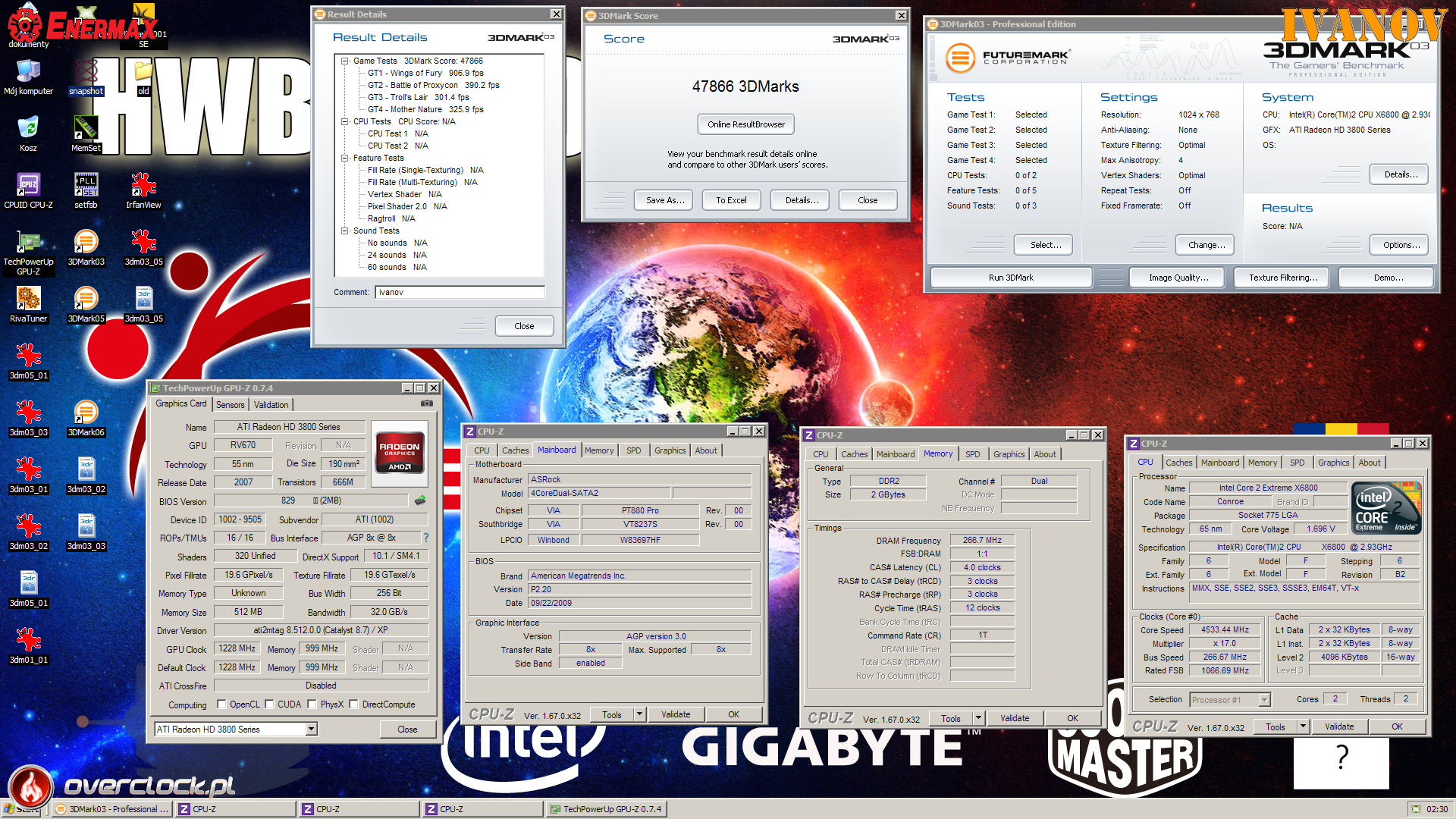This screenshot has width=1456, height=819.
Task: Toggle OpenCL checkbox in GPU-Z
Action: 221,704
